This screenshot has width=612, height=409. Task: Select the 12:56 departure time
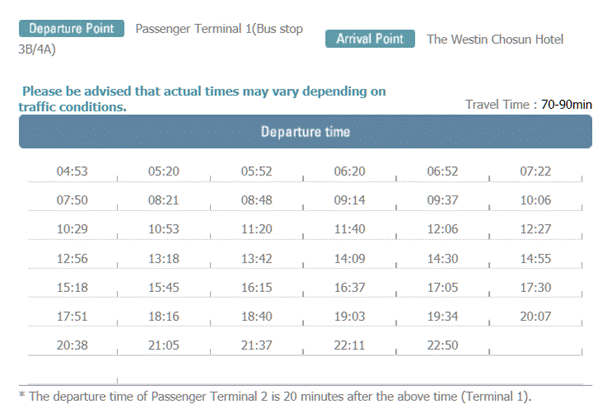pos(71,258)
